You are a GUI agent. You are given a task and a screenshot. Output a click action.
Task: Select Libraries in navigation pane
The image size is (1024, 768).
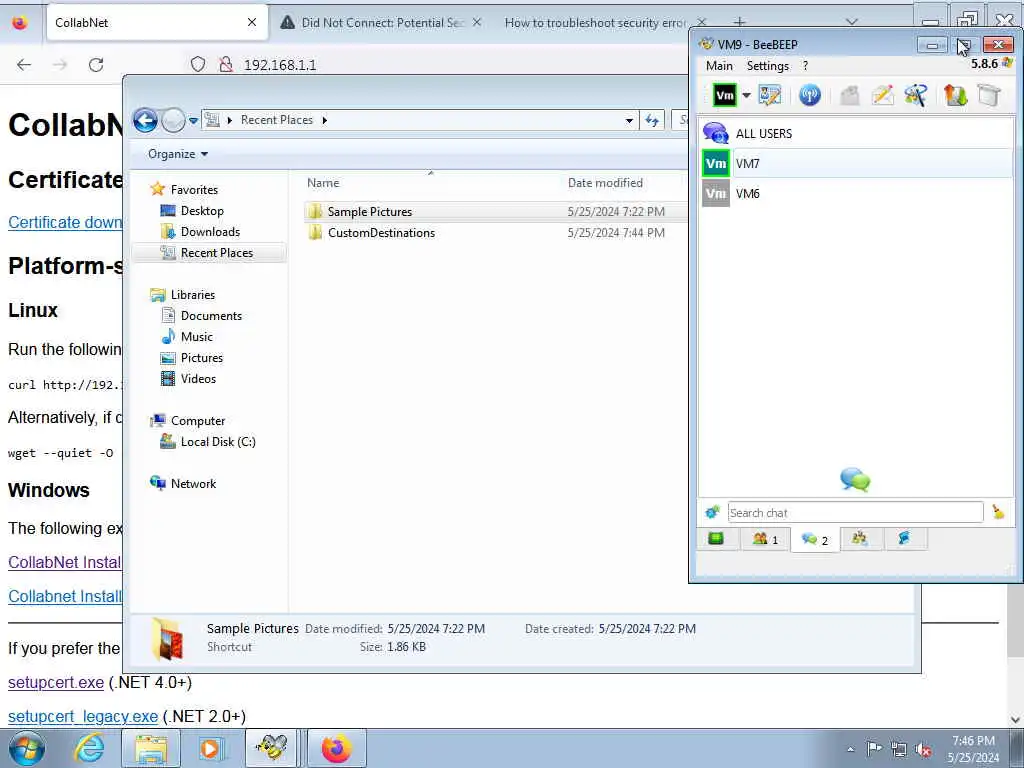click(193, 295)
